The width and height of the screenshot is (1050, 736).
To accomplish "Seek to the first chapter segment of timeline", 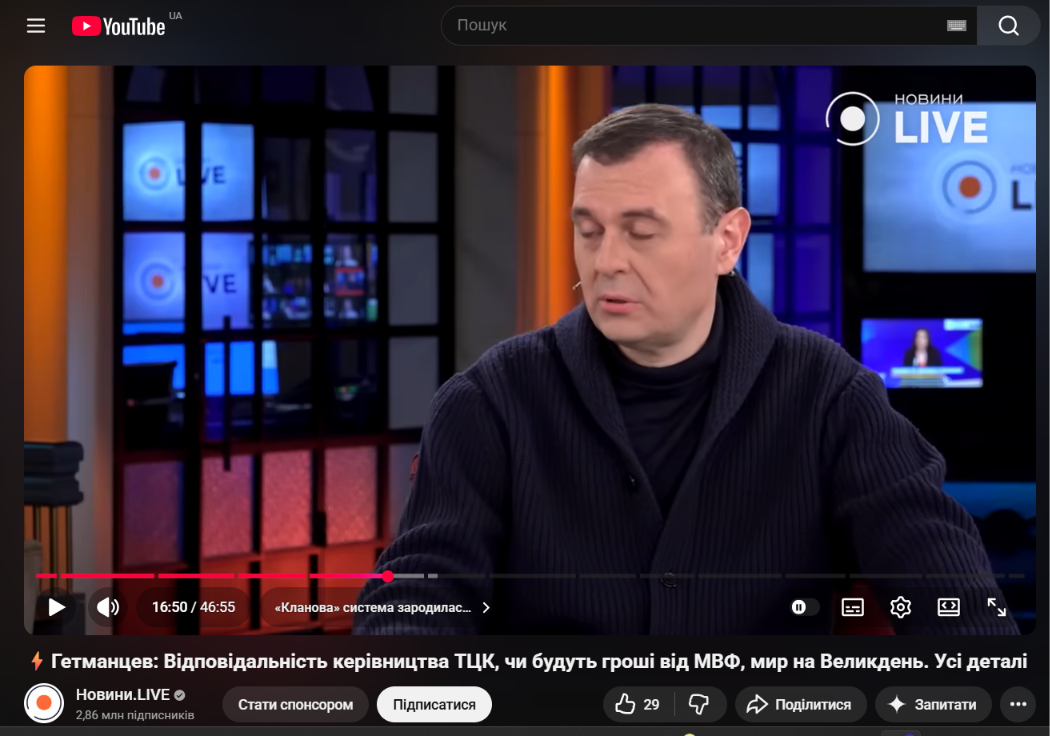I will click(46, 576).
